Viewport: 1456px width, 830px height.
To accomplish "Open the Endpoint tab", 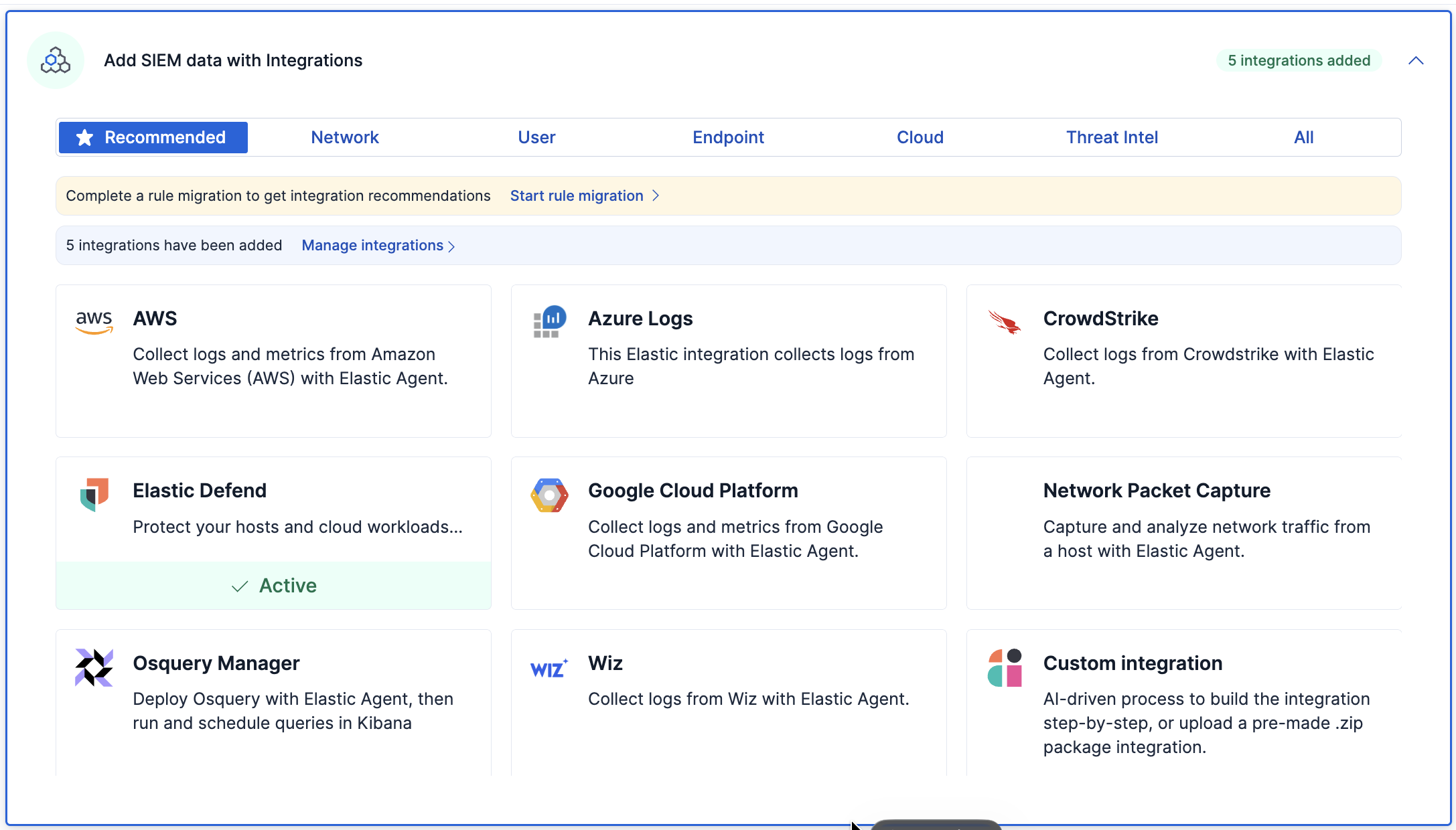I will (728, 137).
